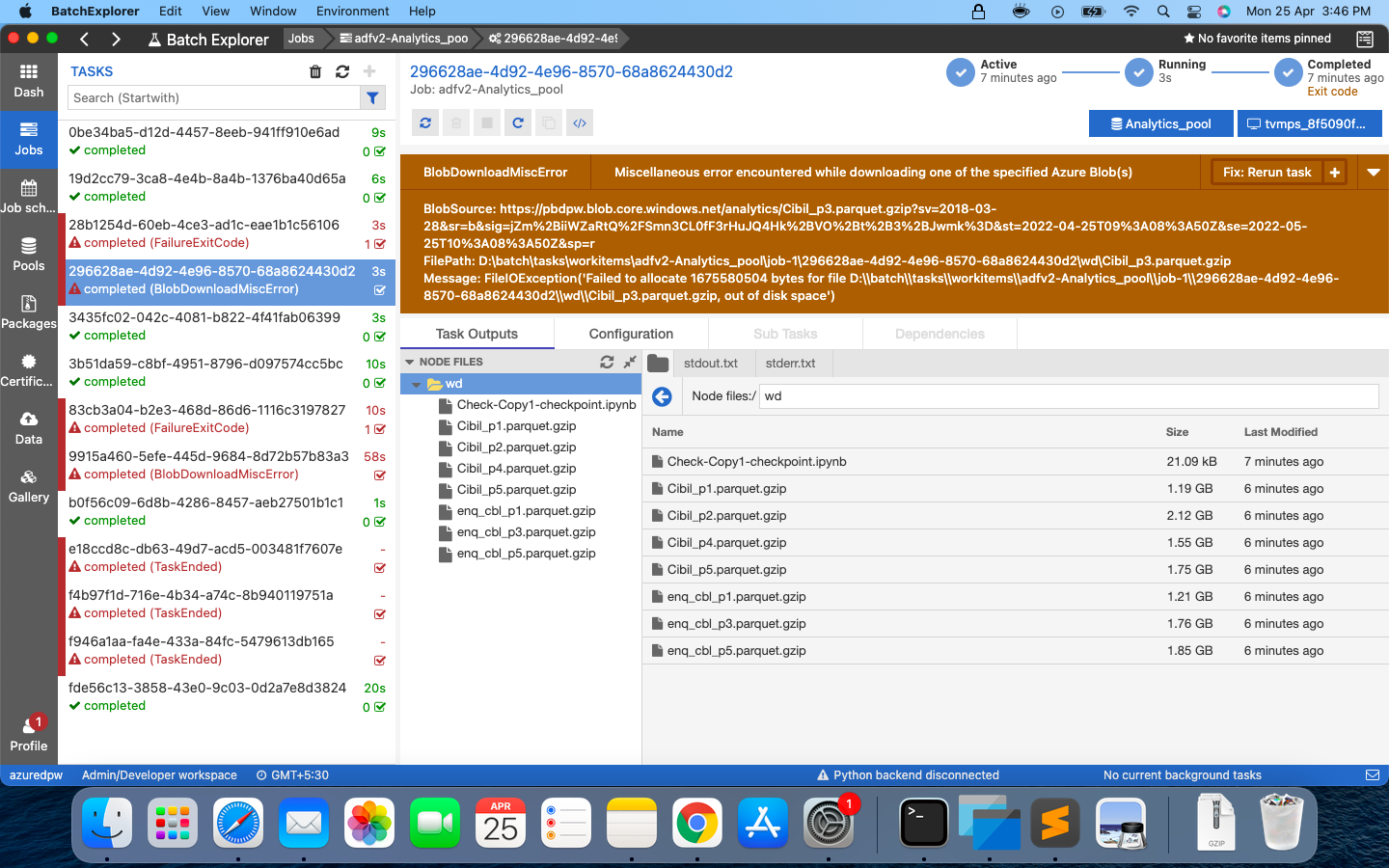Expand extra fixes plus next to Rerun task
This screenshot has height=868, width=1389.
(1335, 173)
